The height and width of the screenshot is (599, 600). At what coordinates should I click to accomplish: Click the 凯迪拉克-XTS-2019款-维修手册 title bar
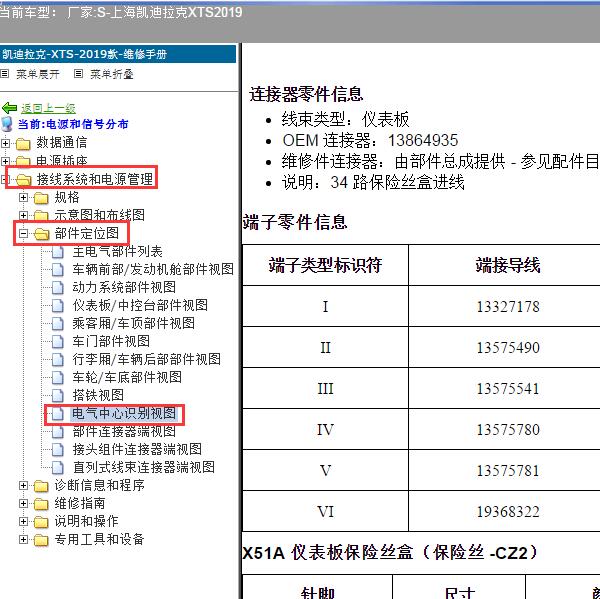click(118, 54)
